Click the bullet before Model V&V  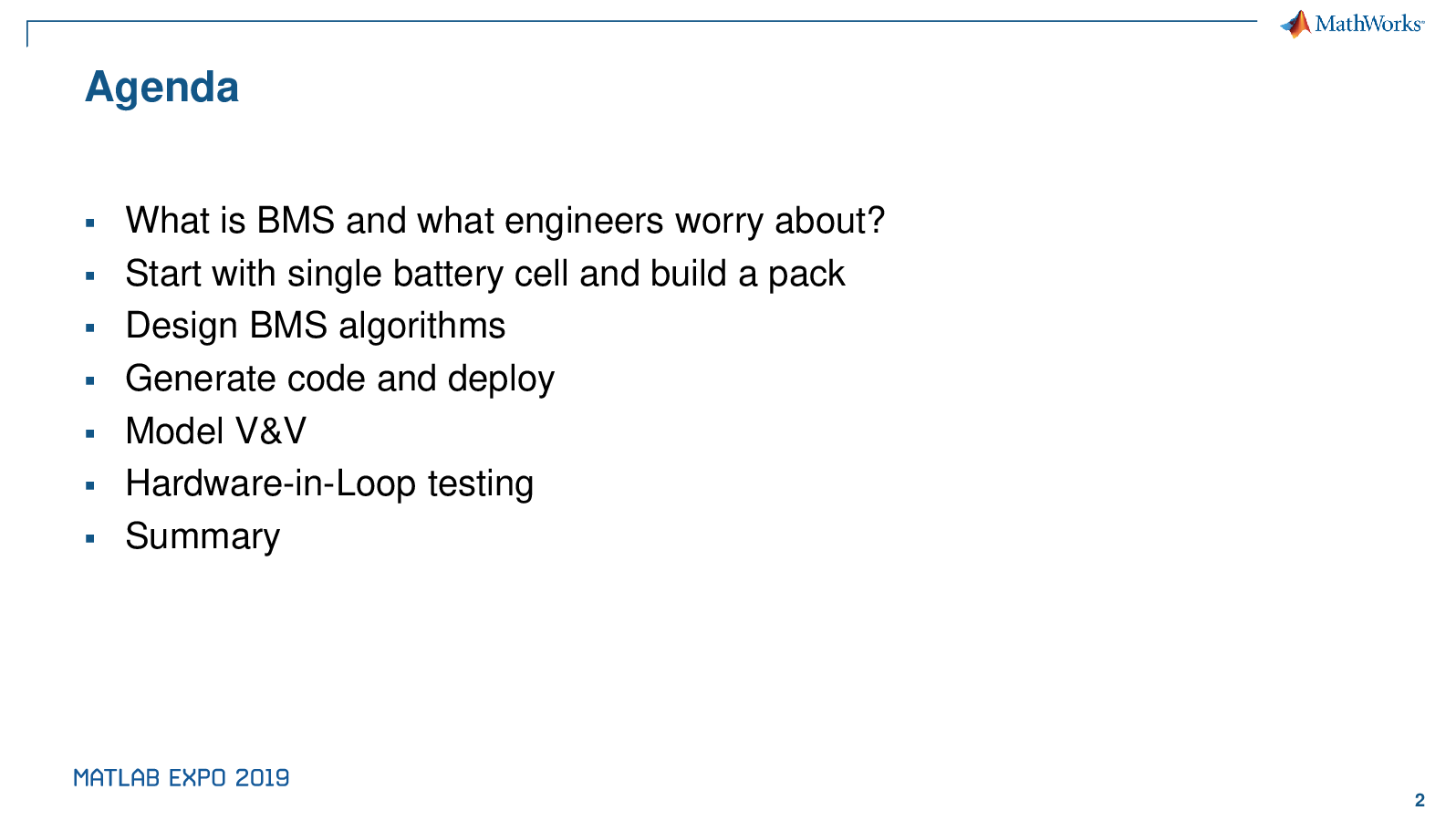click(89, 433)
